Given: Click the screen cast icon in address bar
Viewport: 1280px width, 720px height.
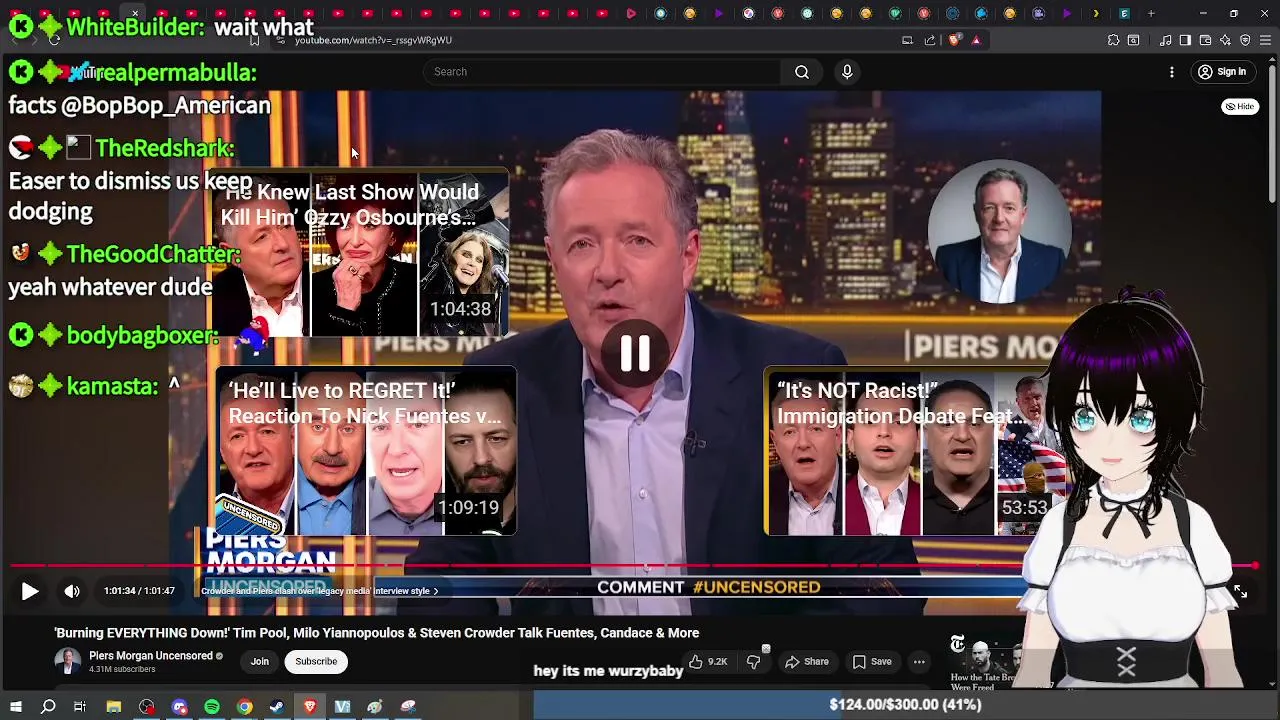Looking at the screenshot, I should (x=907, y=40).
